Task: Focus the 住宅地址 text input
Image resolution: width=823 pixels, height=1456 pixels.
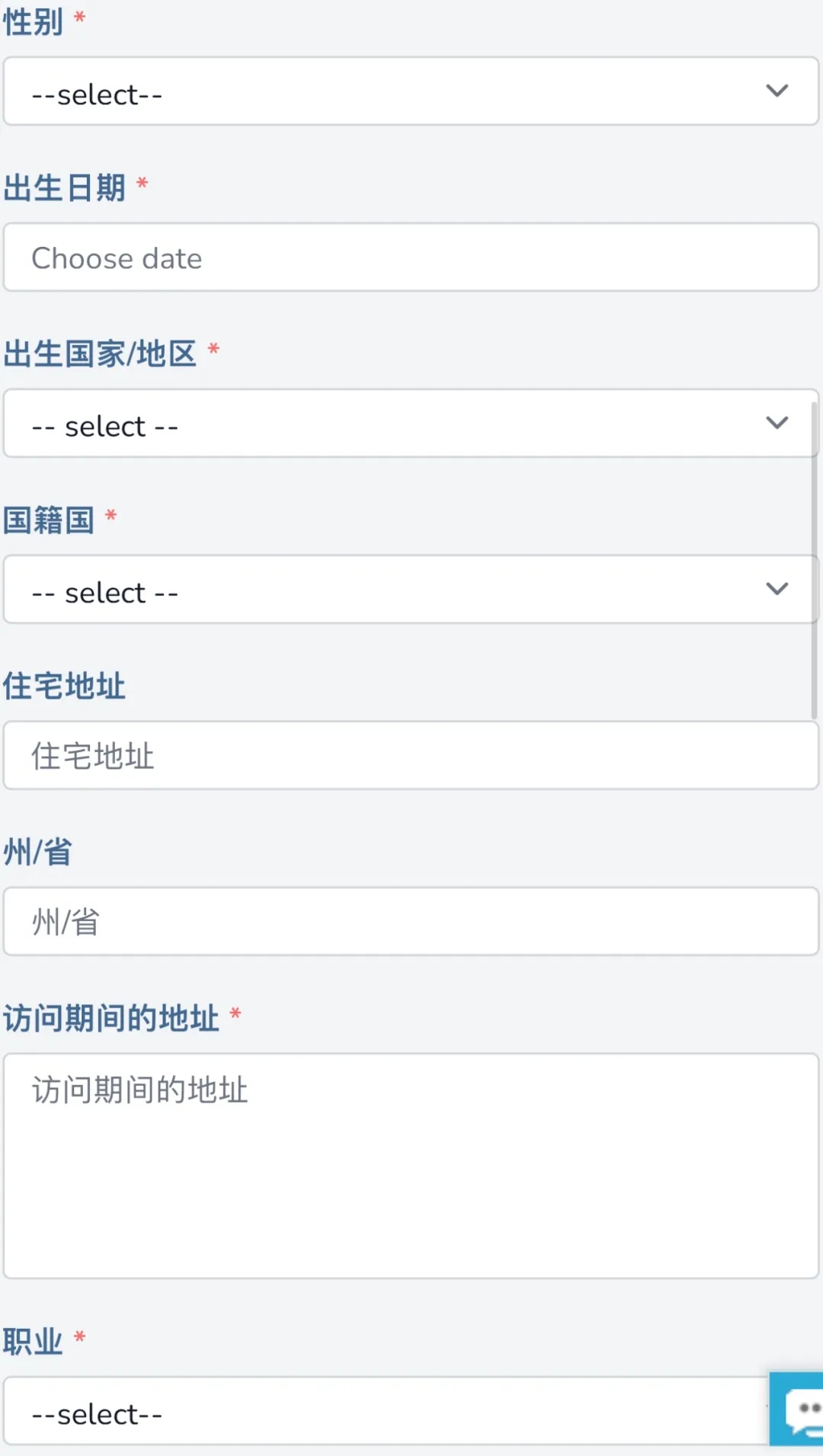Action: click(411, 756)
